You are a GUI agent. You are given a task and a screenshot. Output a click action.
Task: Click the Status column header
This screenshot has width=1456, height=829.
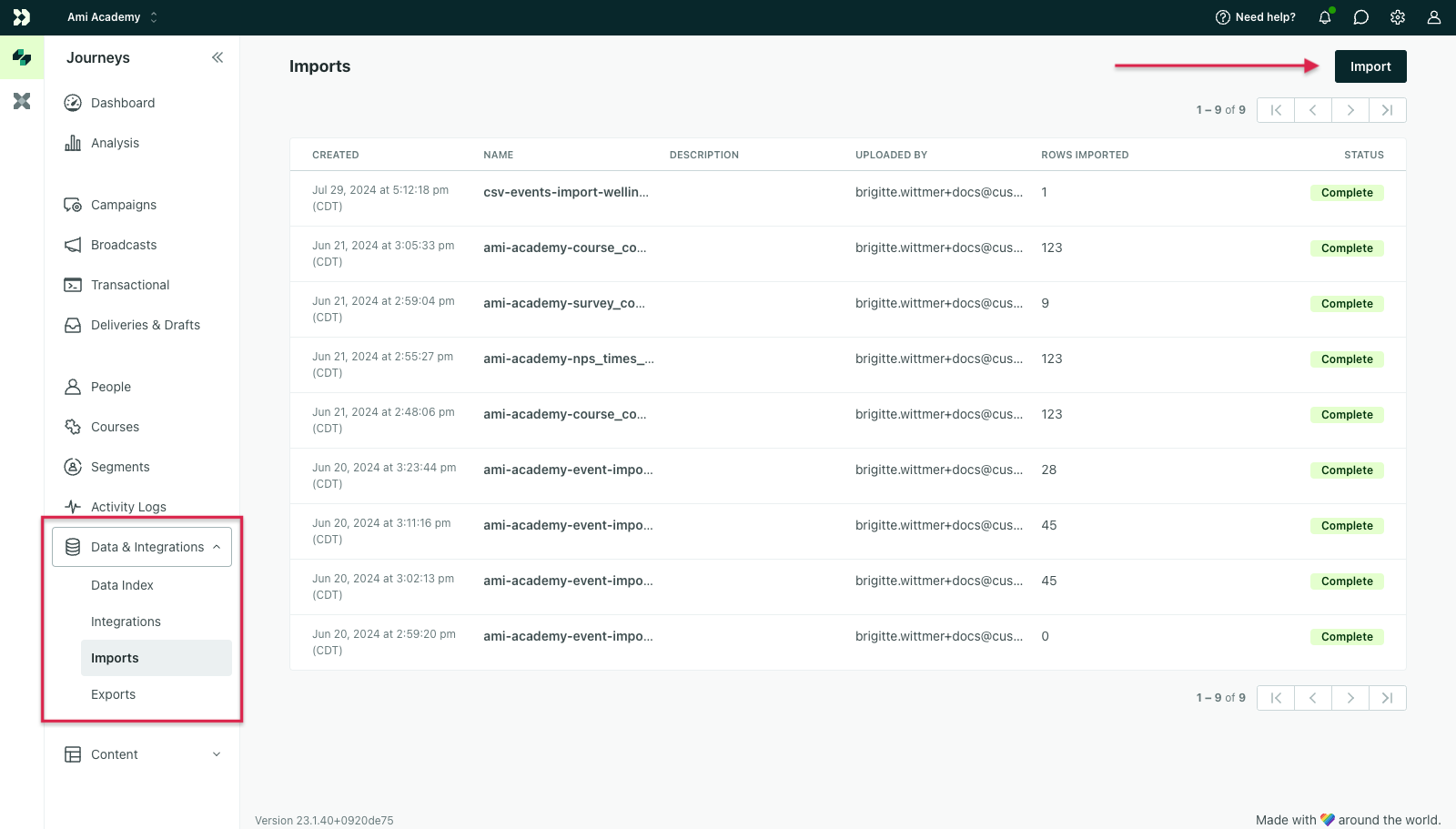(x=1364, y=155)
